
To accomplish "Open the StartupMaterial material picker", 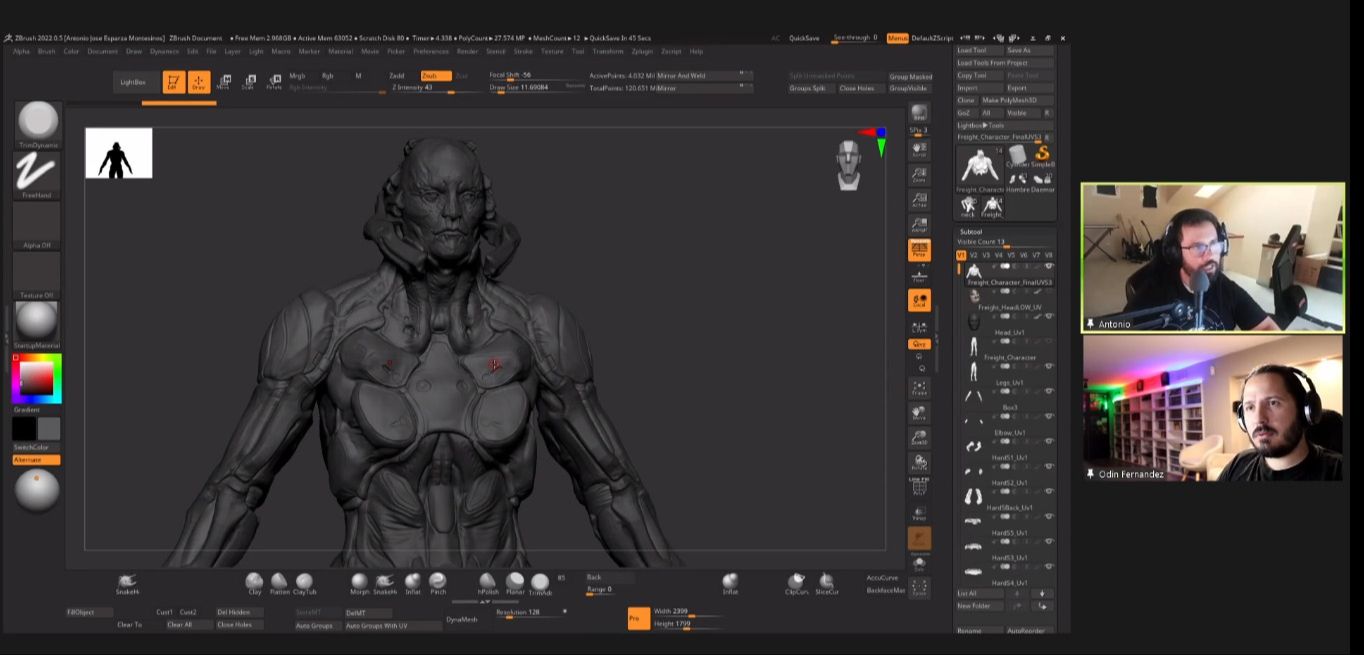I will coord(38,325).
